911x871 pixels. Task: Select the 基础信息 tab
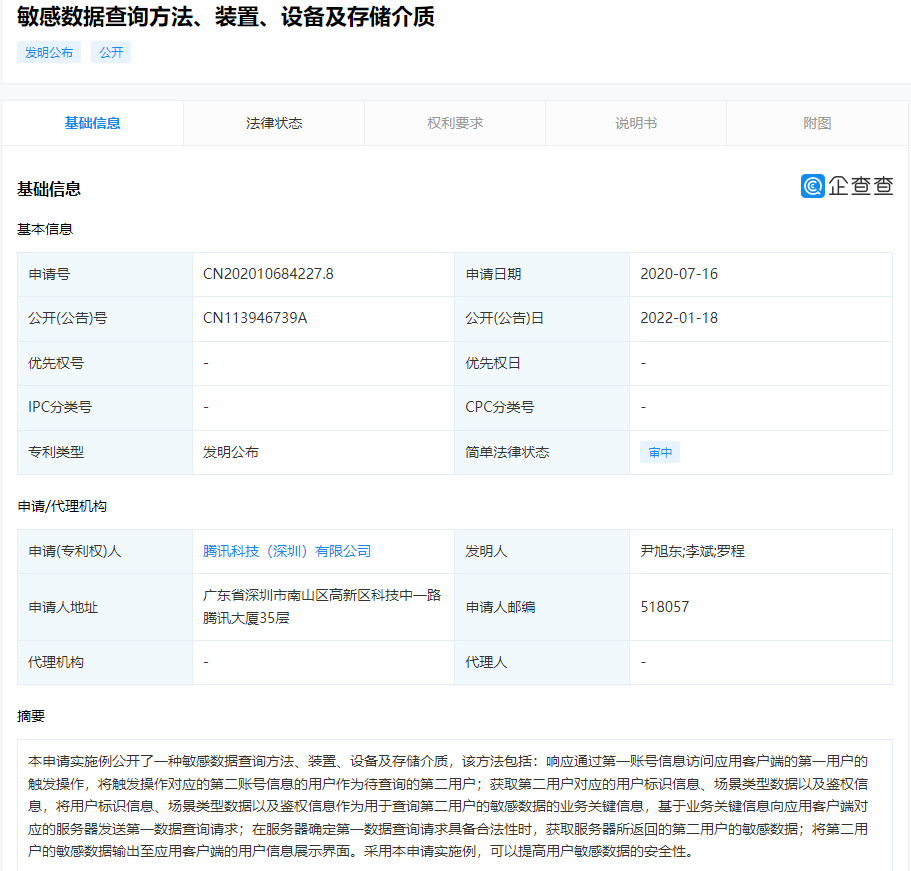[x=91, y=122]
